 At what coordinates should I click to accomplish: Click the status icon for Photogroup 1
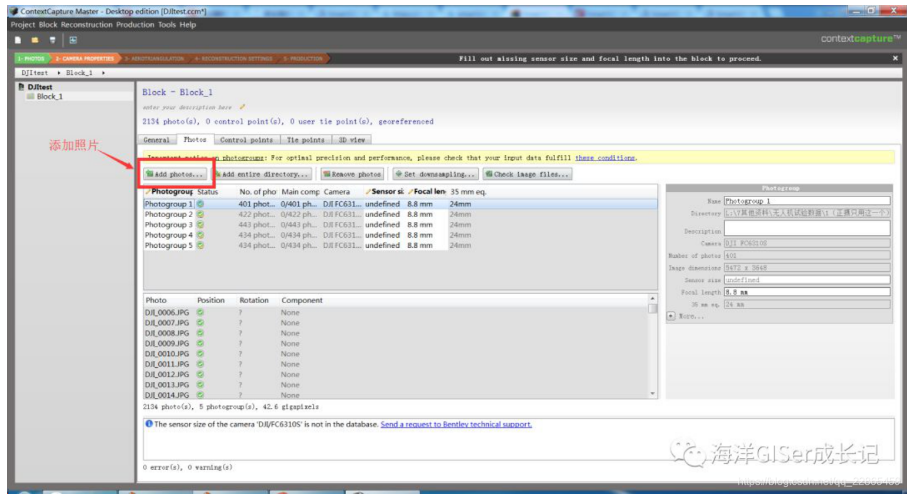pos(201,204)
